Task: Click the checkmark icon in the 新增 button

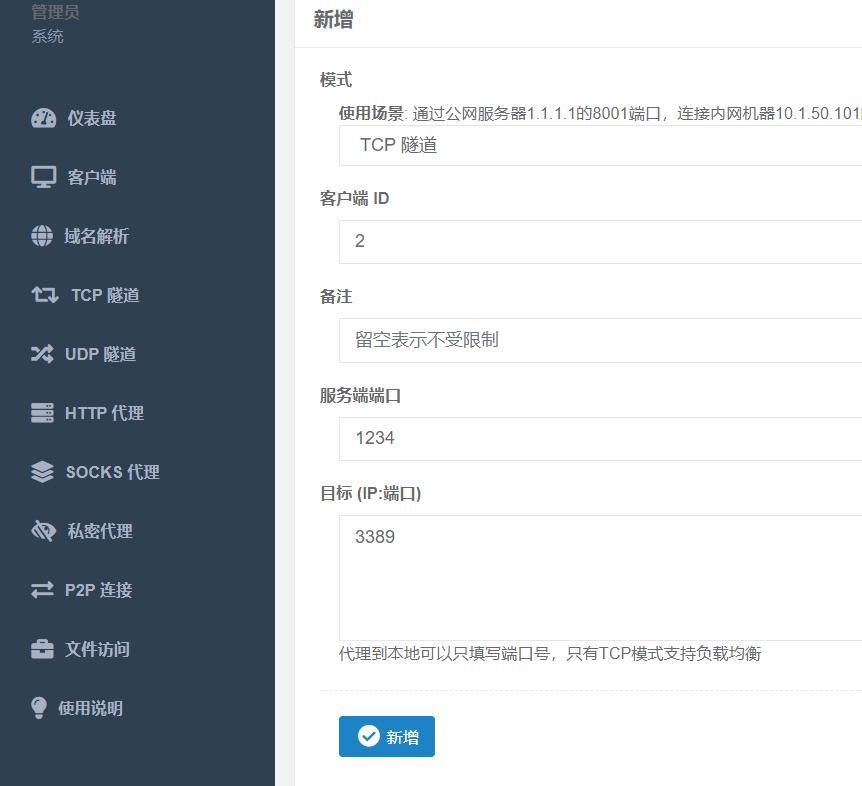Action: click(369, 736)
